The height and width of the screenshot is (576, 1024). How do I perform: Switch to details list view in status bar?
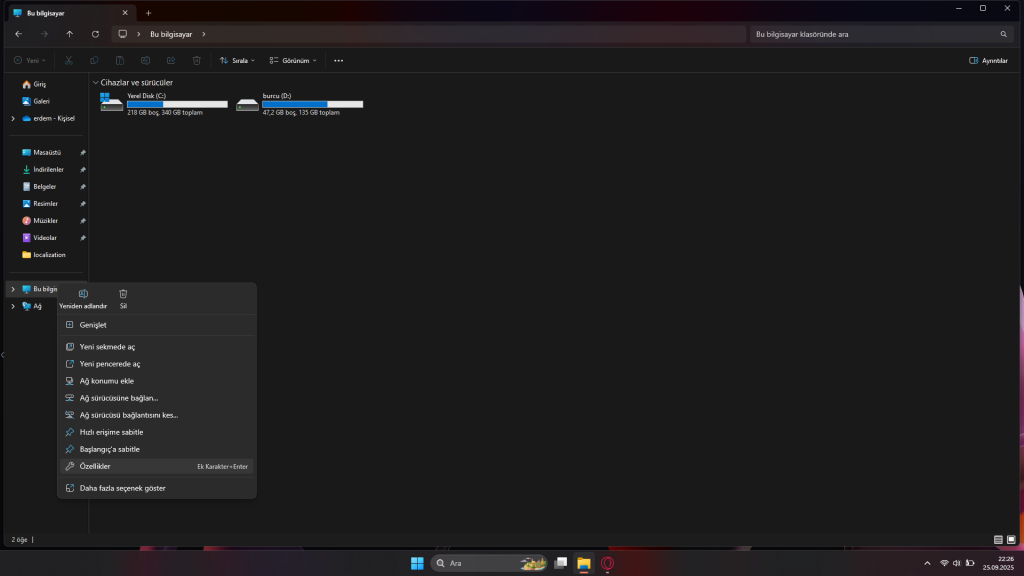pyautogui.click(x=998, y=540)
